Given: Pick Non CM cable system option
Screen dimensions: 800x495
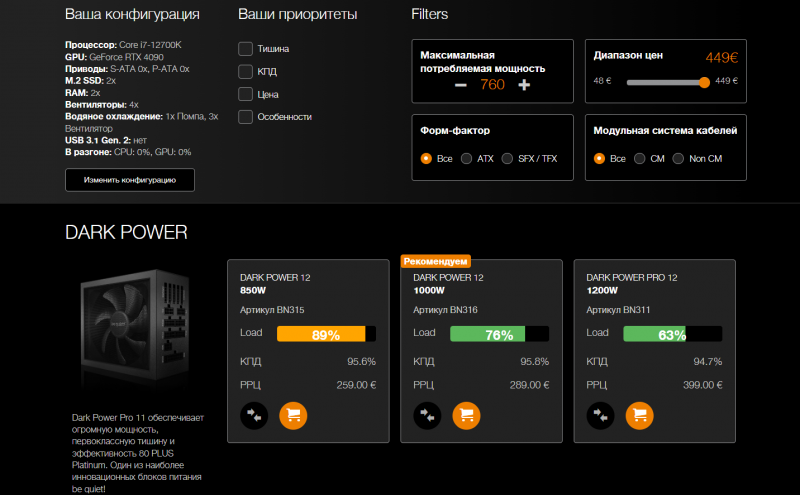Looking at the screenshot, I should 679,158.
